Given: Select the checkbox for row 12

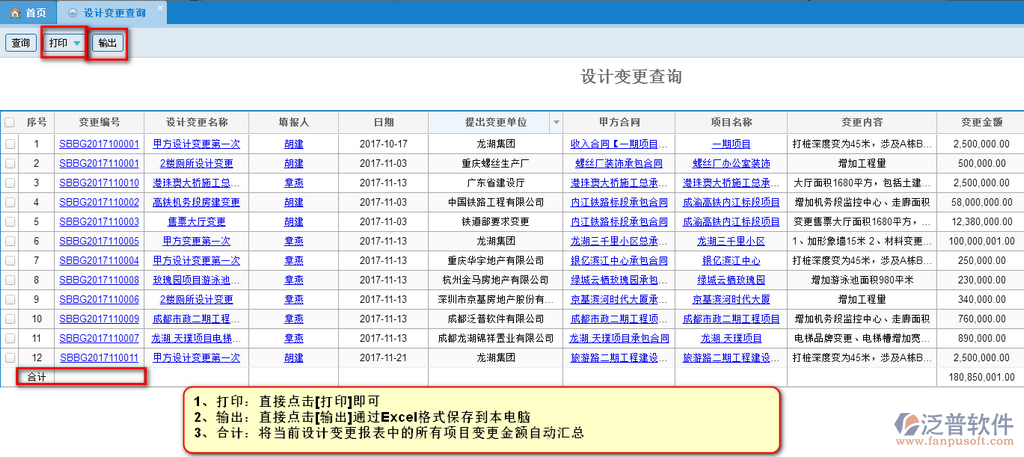Looking at the screenshot, I should [x=10, y=357].
